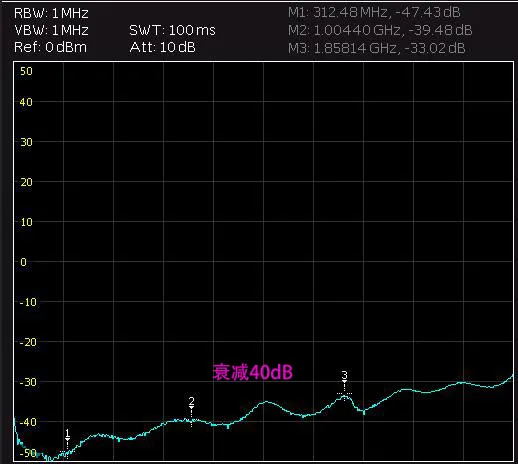Click the Att: 10 dB readout
The height and width of the screenshot is (464, 518).
tap(162, 47)
